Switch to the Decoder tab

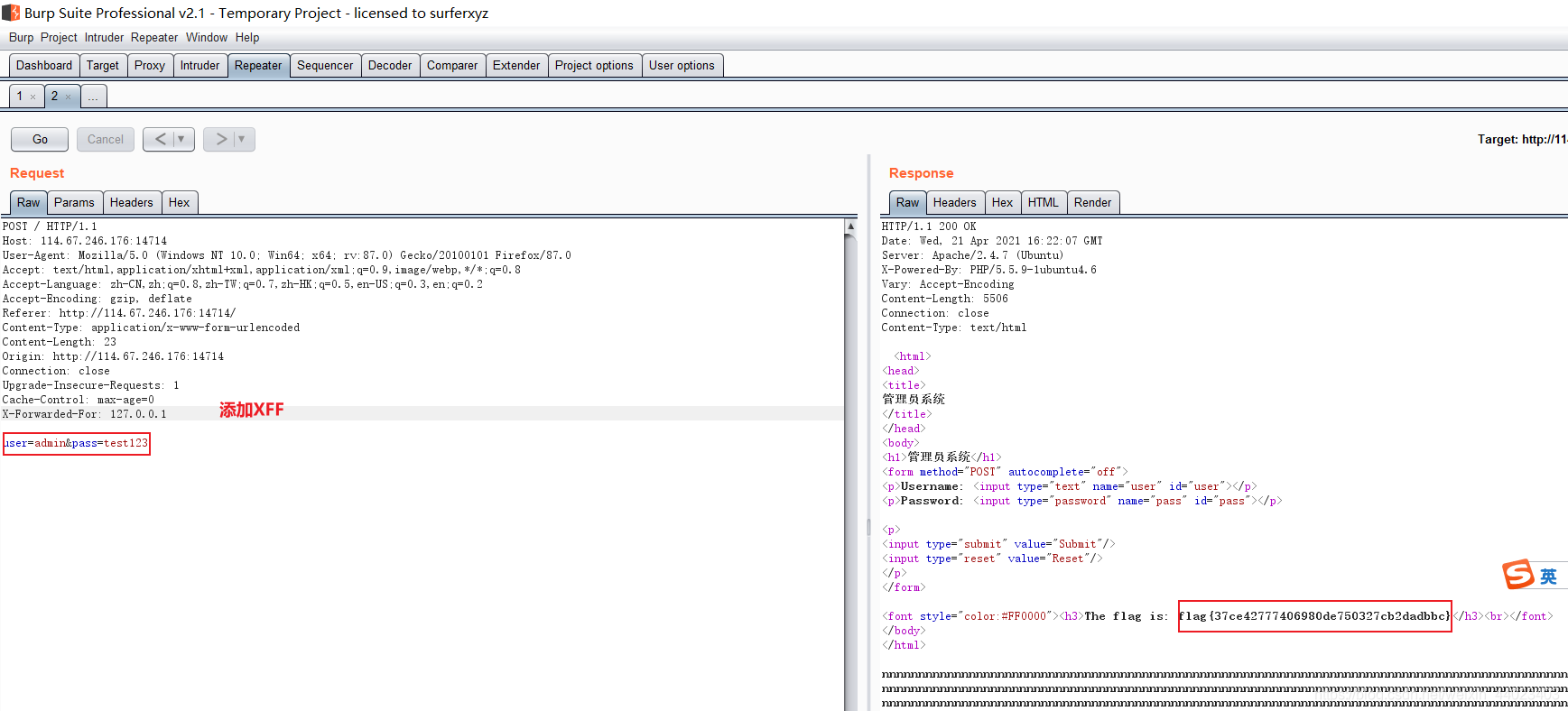[x=390, y=65]
